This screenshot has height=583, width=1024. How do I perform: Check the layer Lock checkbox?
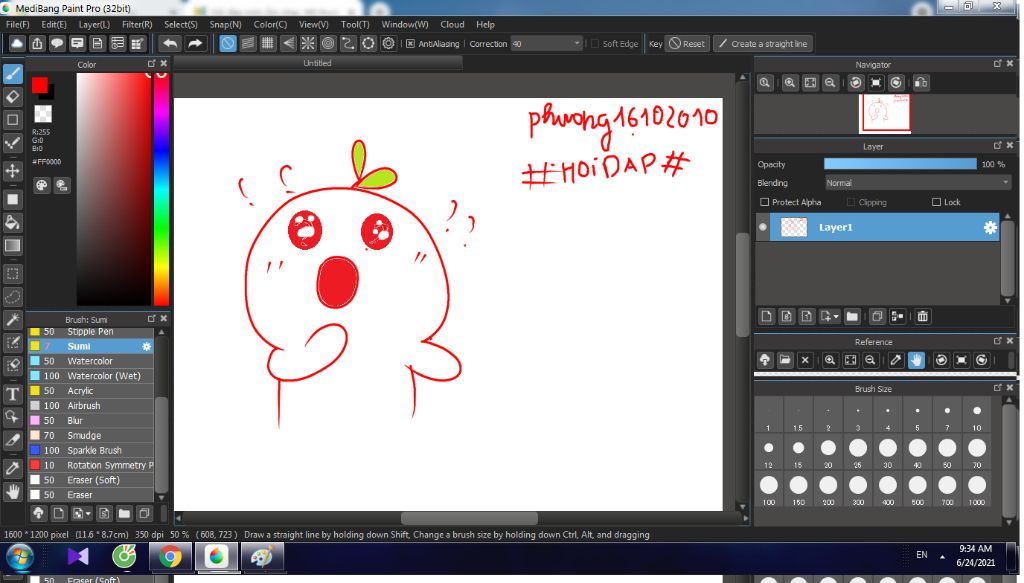[x=936, y=202]
